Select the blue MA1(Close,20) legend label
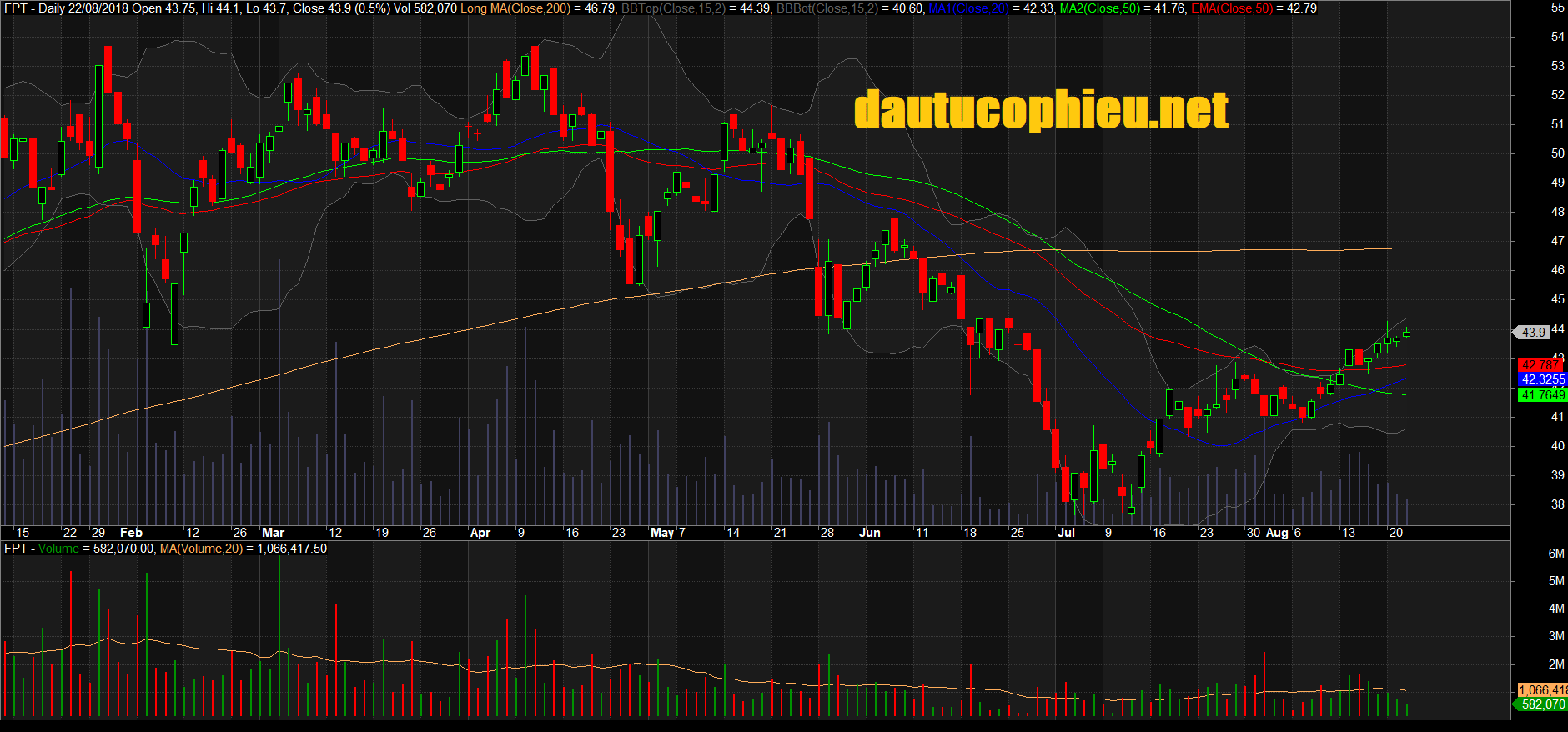This screenshot has height=732, width=1568. 968,8
